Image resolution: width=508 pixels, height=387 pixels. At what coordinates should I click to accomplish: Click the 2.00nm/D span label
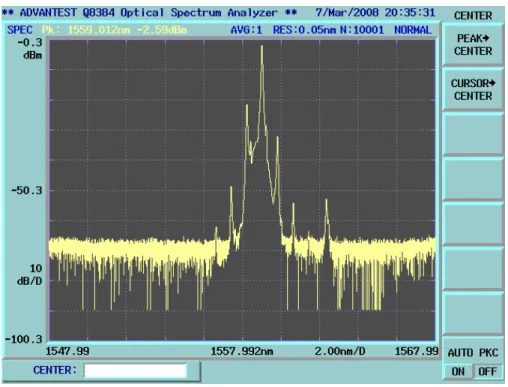(340, 351)
